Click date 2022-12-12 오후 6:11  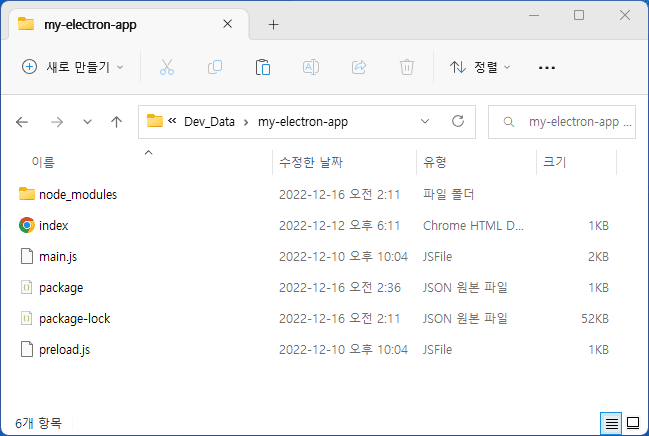tap(339, 225)
